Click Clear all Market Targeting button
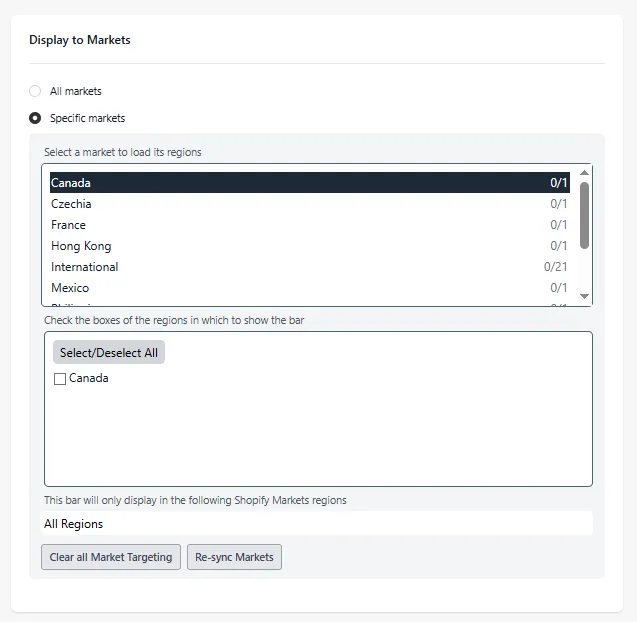Viewport: 637px width, 622px height. tap(111, 557)
